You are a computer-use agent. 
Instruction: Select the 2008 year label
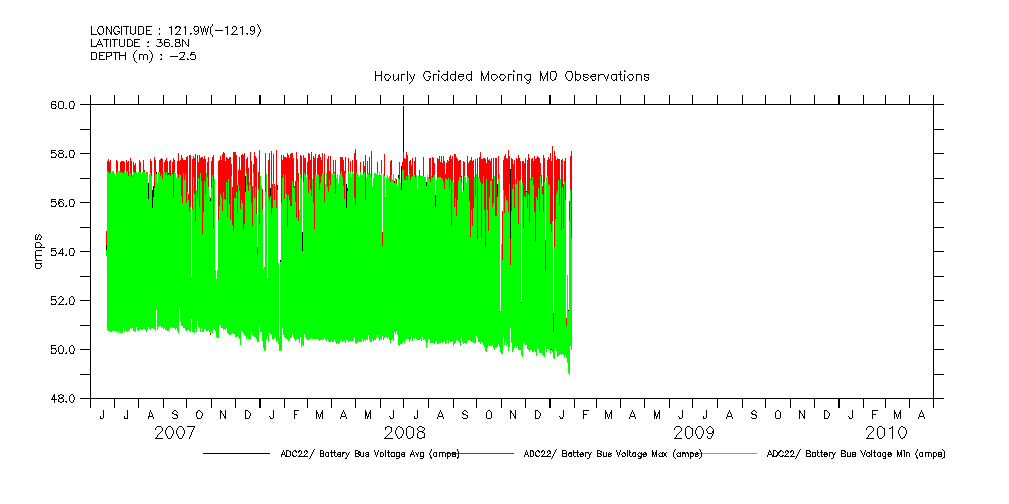pos(405,434)
